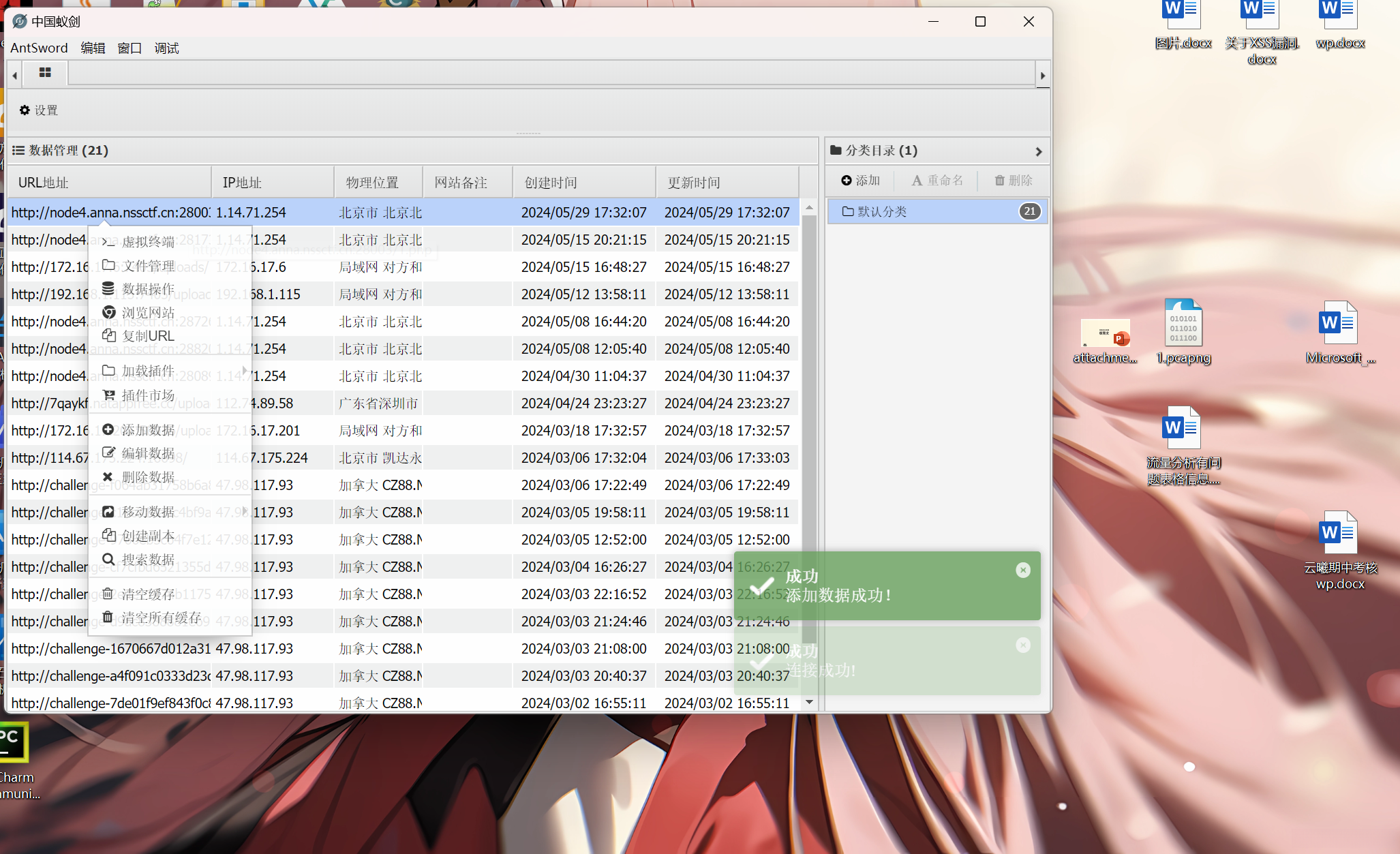Select the 默认分类 category folder
The height and width of the screenshot is (854, 1400).
881,212
